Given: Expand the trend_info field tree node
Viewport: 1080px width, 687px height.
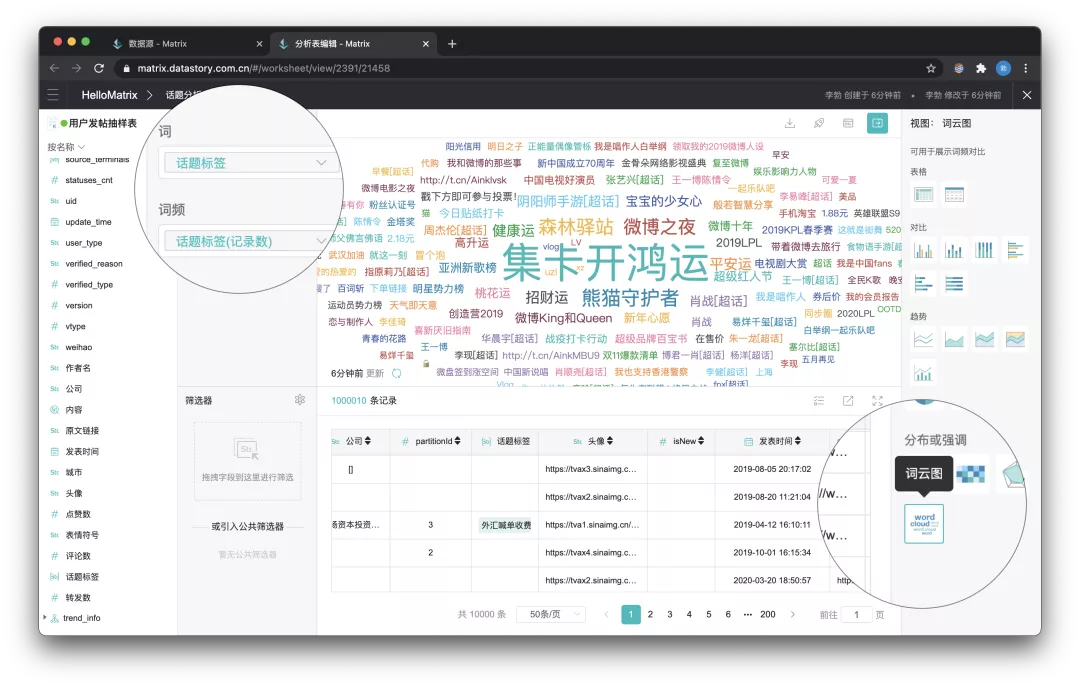Looking at the screenshot, I should pyautogui.click(x=45, y=617).
